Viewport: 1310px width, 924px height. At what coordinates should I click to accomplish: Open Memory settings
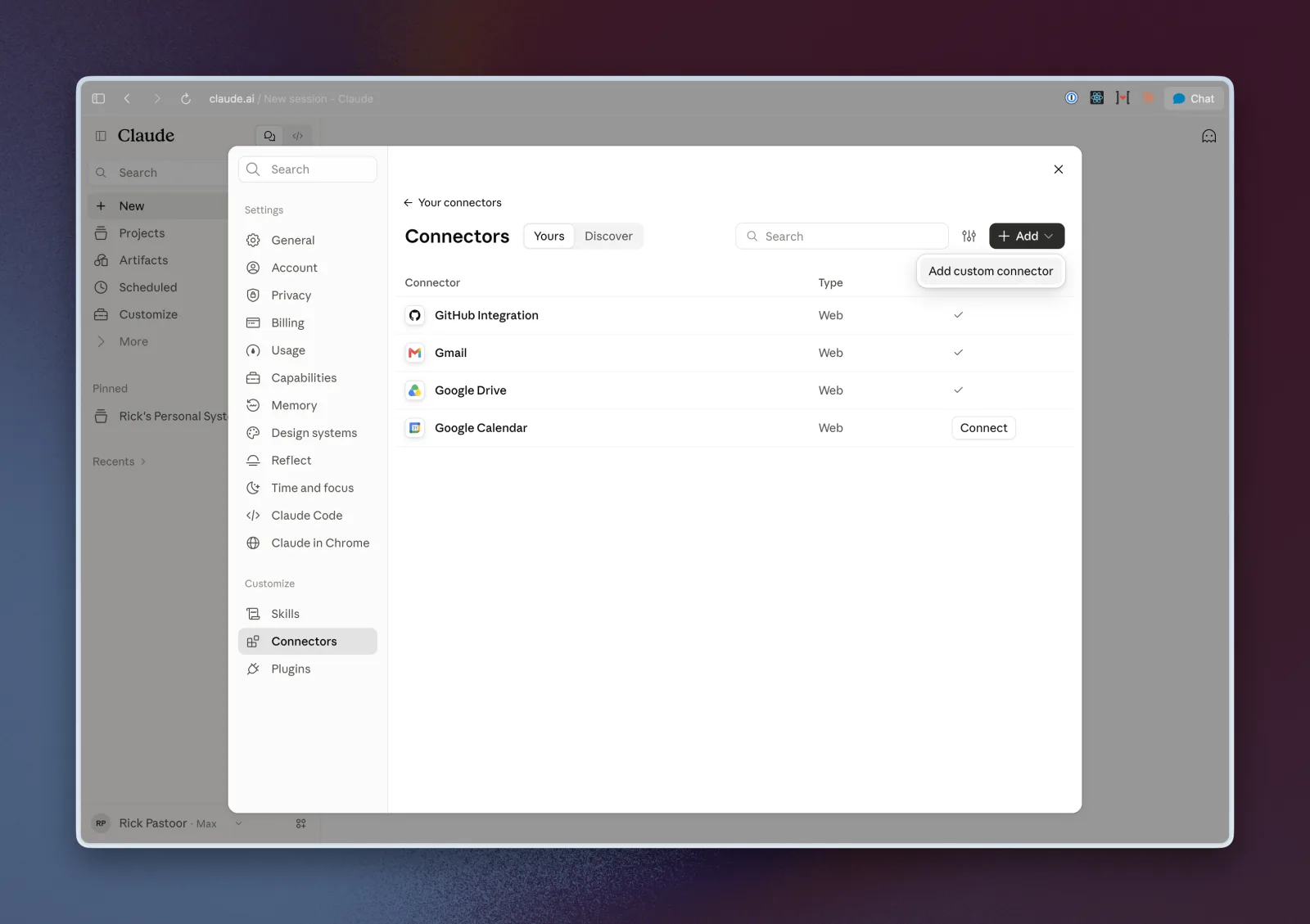[x=307, y=405]
